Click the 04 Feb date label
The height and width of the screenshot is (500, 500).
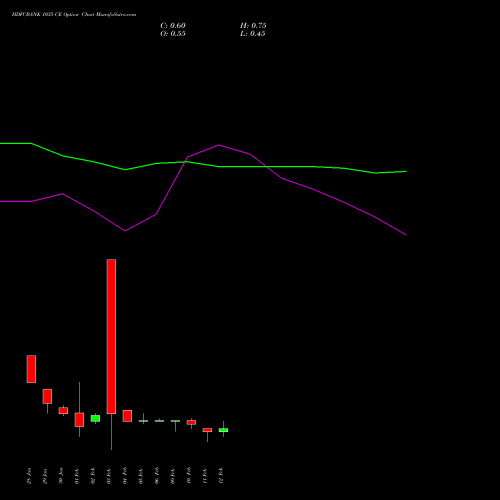(x=125, y=476)
